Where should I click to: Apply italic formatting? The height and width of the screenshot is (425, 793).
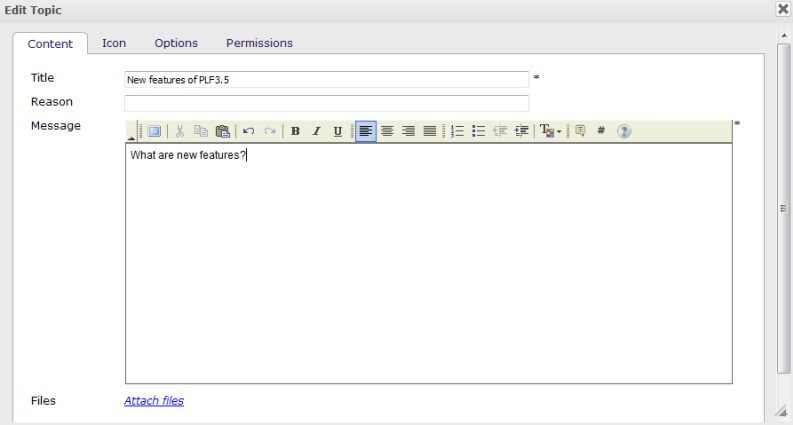(x=316, y=131)
